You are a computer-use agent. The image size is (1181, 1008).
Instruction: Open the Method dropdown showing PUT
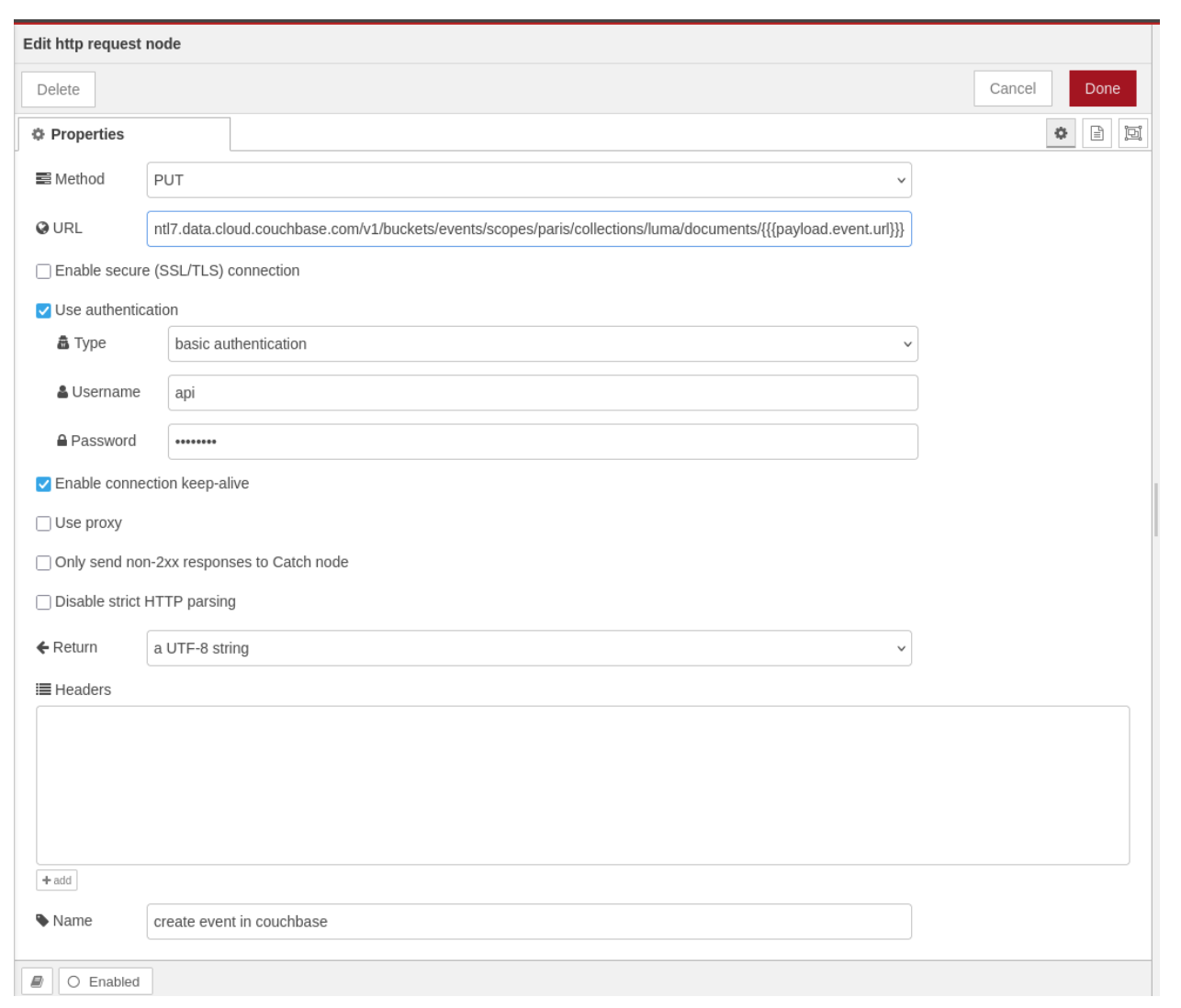[528, 181]
